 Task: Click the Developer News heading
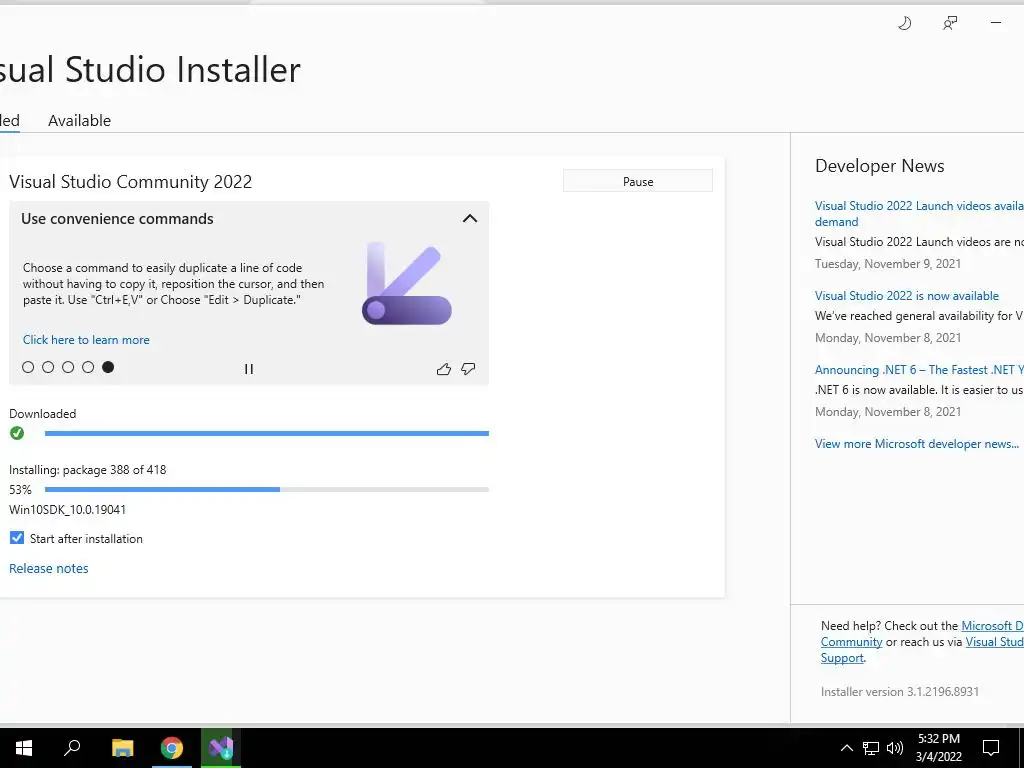tap(880, 166)
